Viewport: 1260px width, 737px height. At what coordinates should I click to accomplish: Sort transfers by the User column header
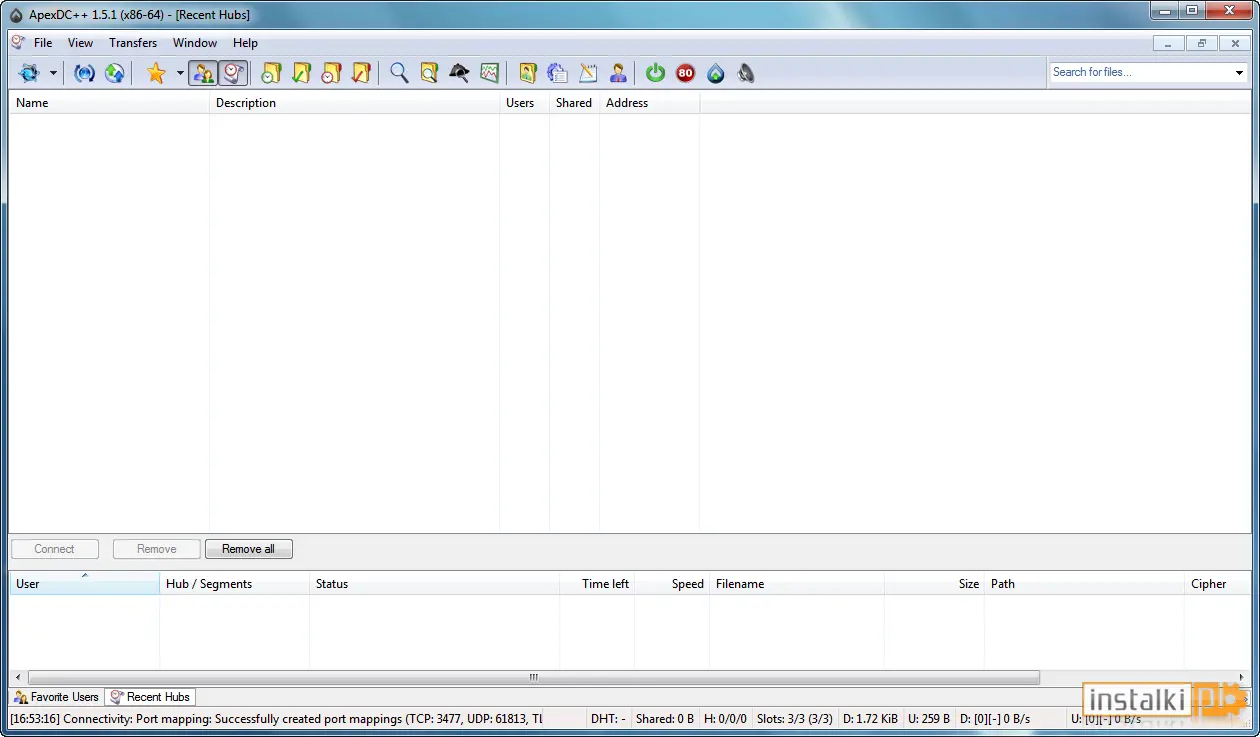(84, 584)
